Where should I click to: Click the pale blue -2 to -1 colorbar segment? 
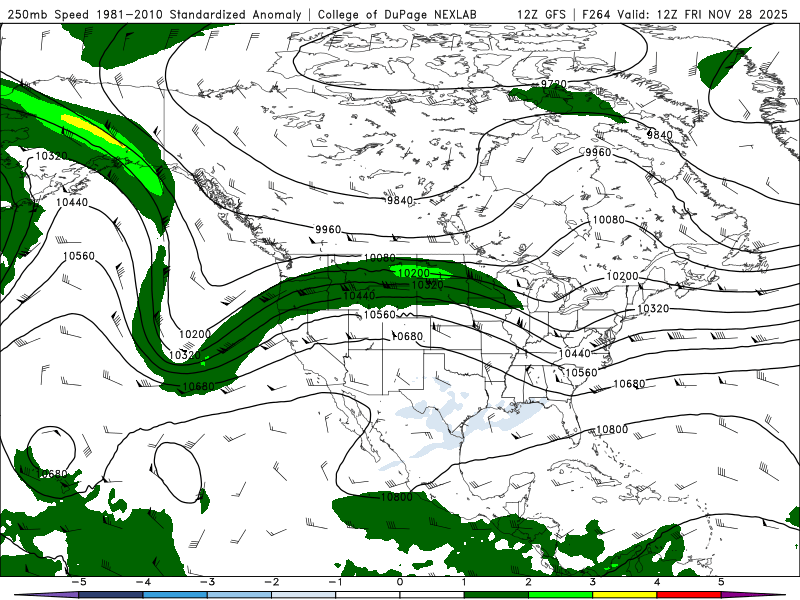point(304,595)
